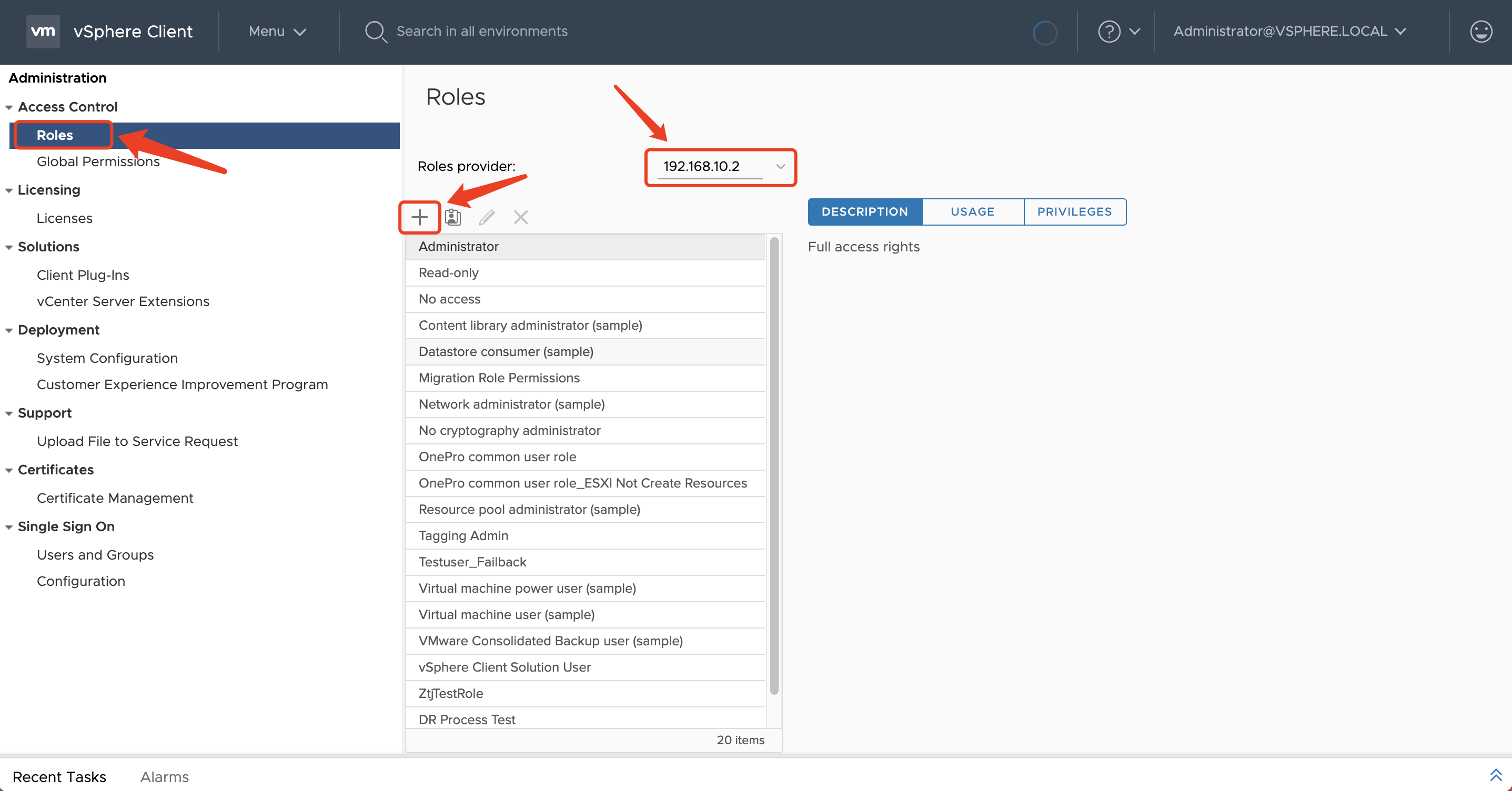Select the ZtjTestRole row
Image resolution: width=1512 pixels, height=791 pixels.
point(585,694)
